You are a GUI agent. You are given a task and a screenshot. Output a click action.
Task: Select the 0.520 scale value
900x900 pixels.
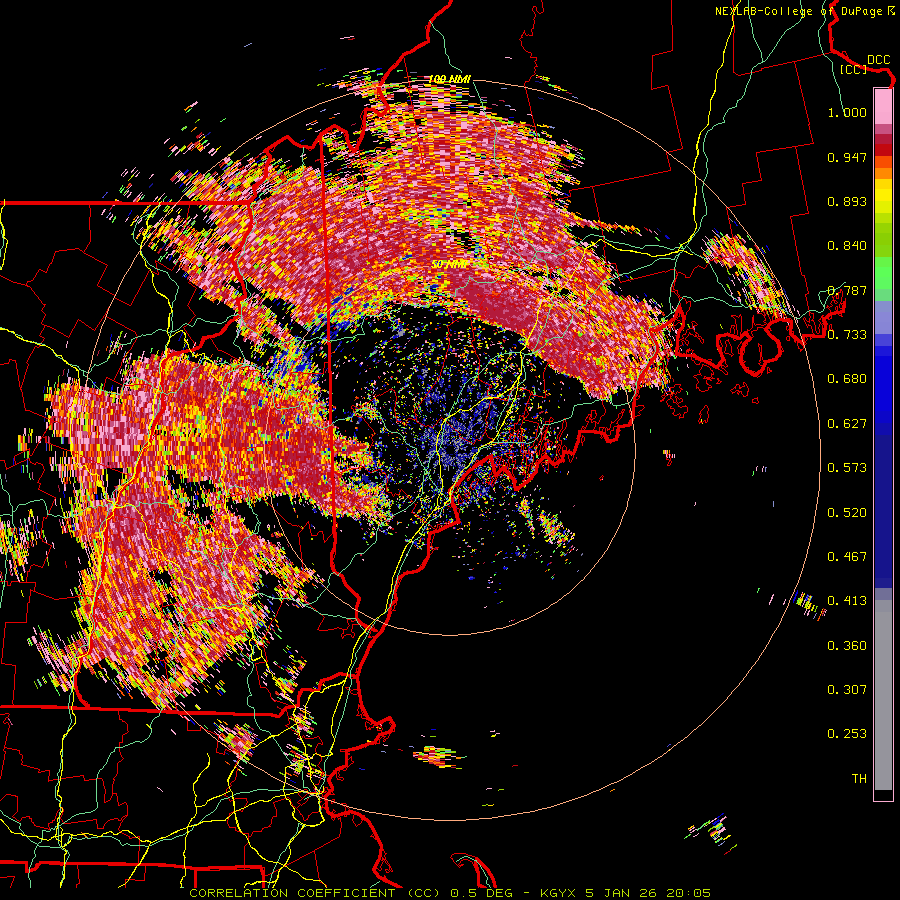coord(847,513)
